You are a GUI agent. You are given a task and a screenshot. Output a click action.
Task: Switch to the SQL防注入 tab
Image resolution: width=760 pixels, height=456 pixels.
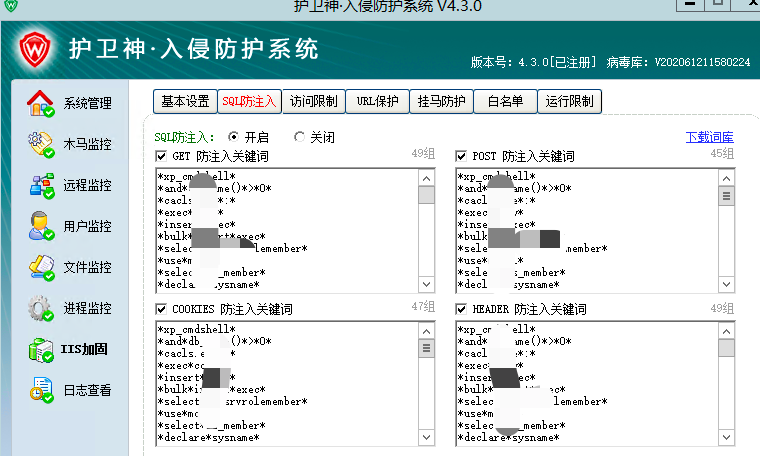249,101
